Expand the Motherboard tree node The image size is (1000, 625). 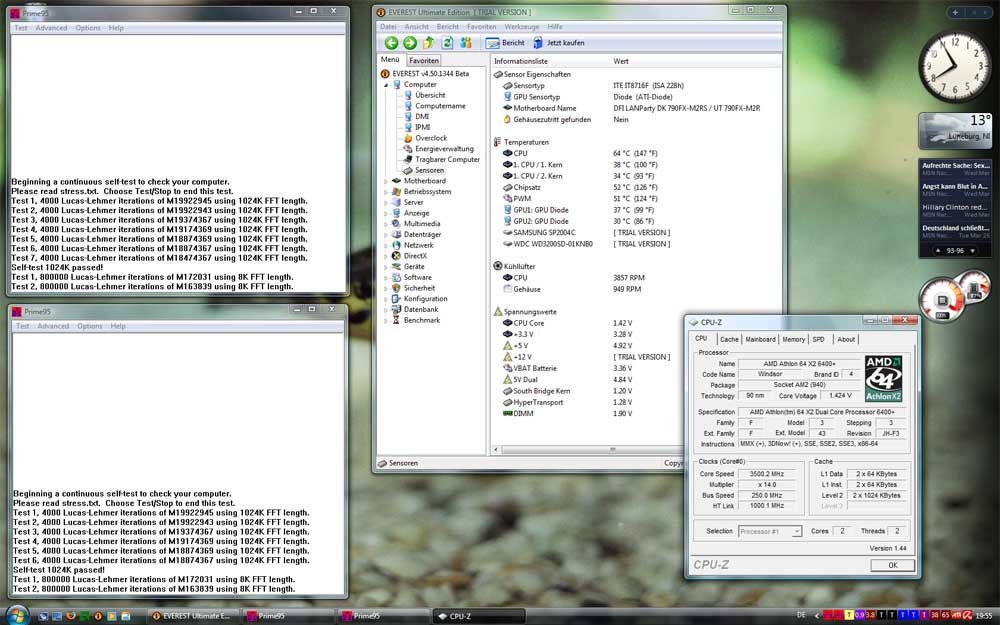coord(386,181)
